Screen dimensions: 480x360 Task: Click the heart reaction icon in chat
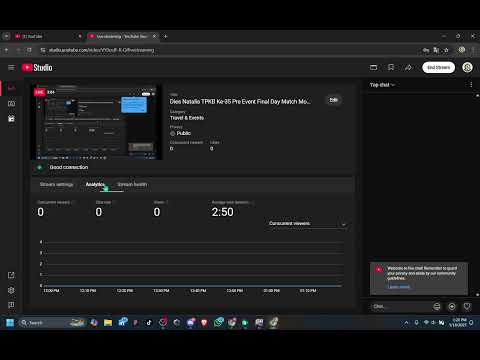(467, 306)
